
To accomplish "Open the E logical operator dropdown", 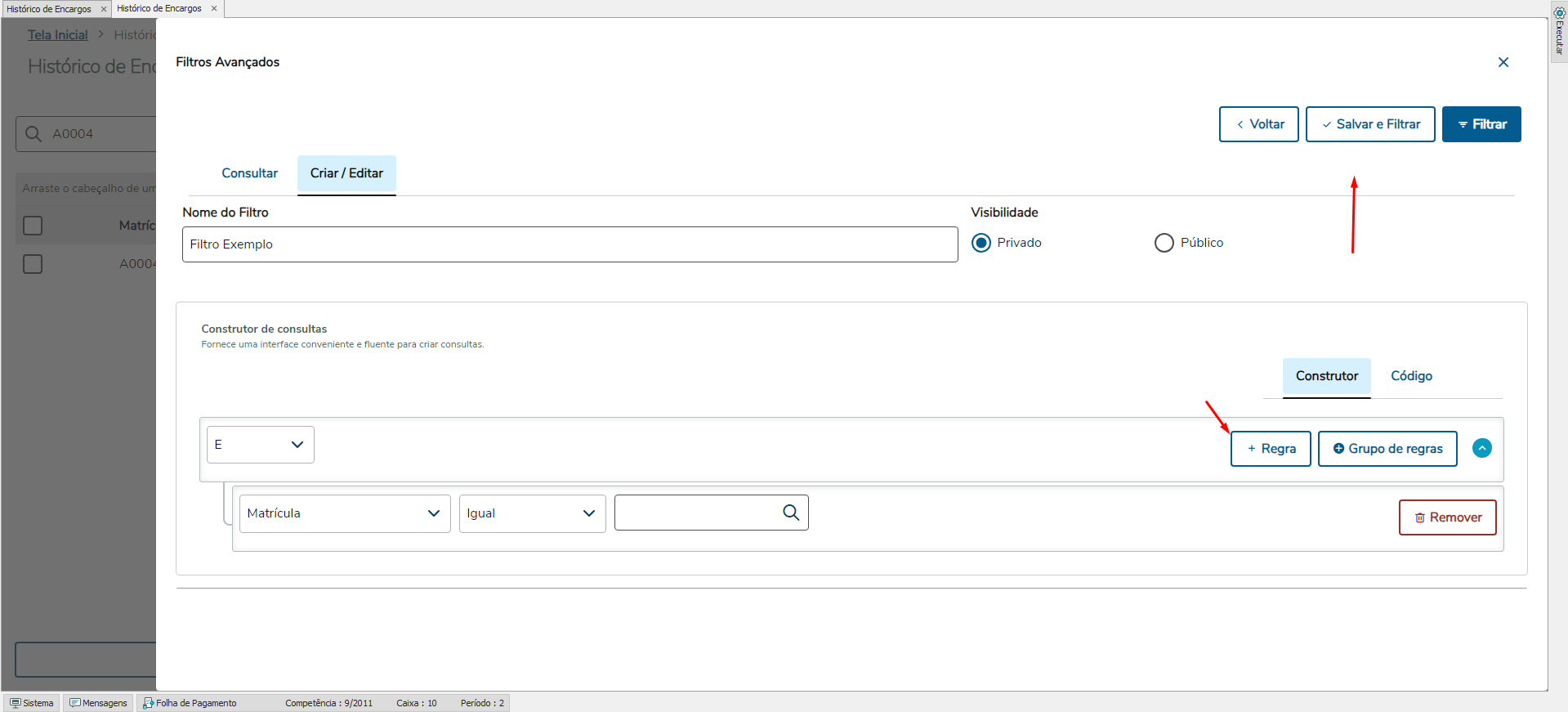I will 260,445.
